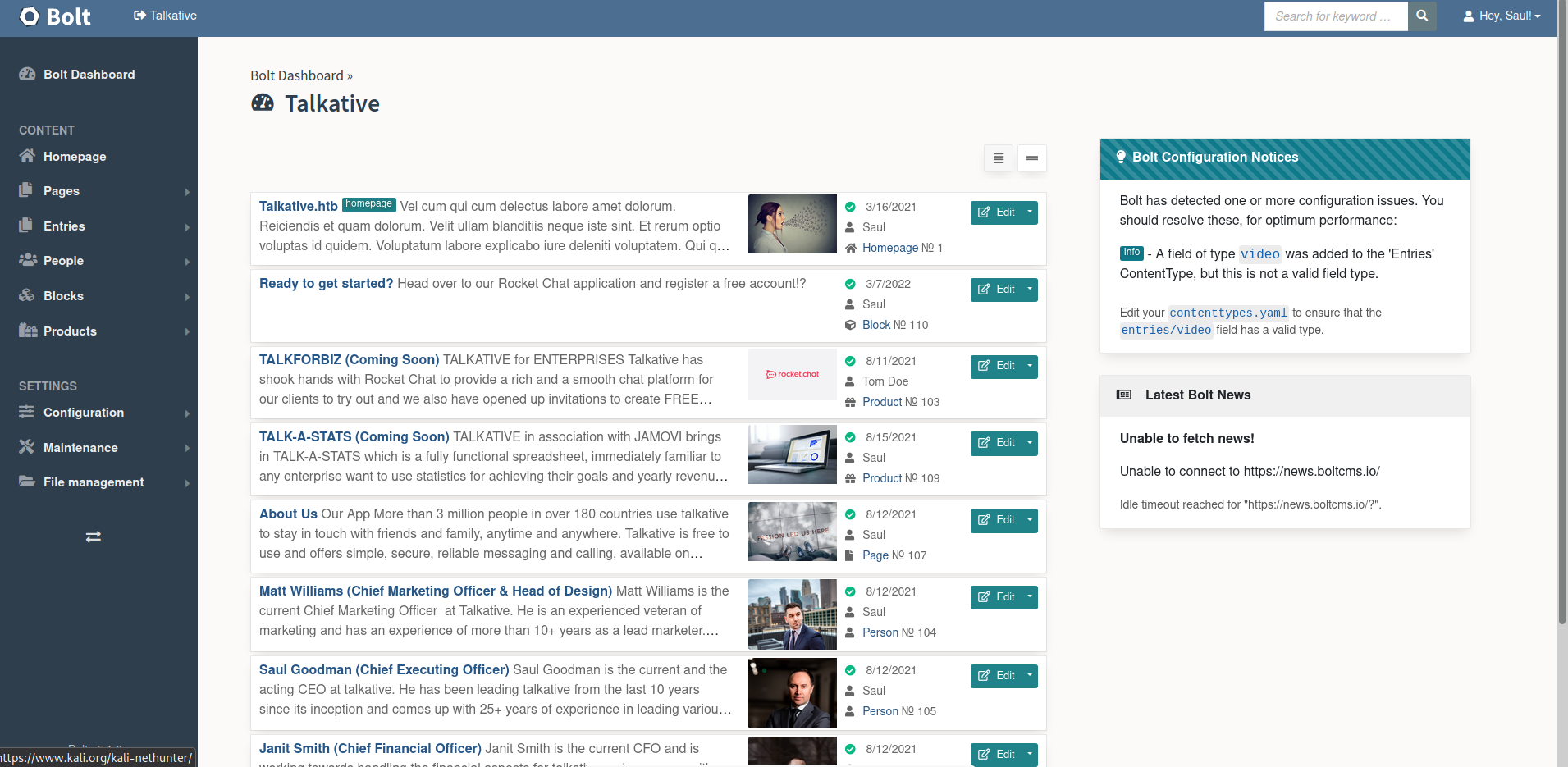The image size is (1568, 767).
Task: Open Bolt Dashboard from the sidebar
Action: click(x=89, y=75)
